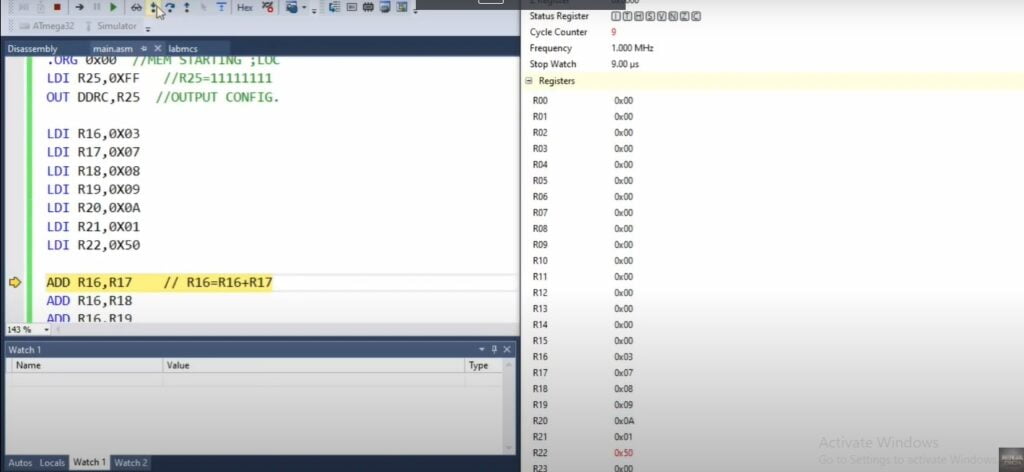Click the ATmega32 device button
This screenshot has width=1024, height=472.
[47, 26]
